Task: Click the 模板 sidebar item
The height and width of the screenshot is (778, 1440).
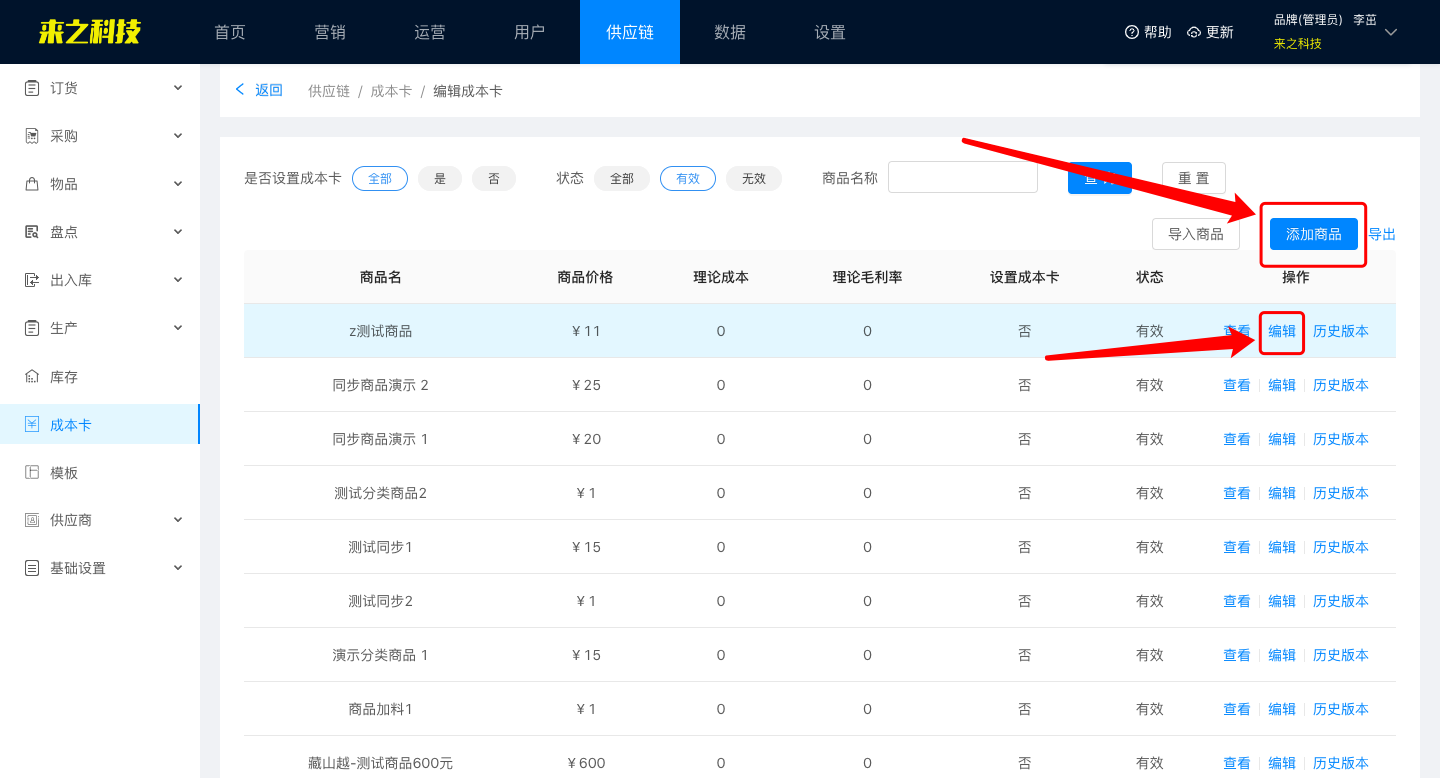Action: click(100, 473)
